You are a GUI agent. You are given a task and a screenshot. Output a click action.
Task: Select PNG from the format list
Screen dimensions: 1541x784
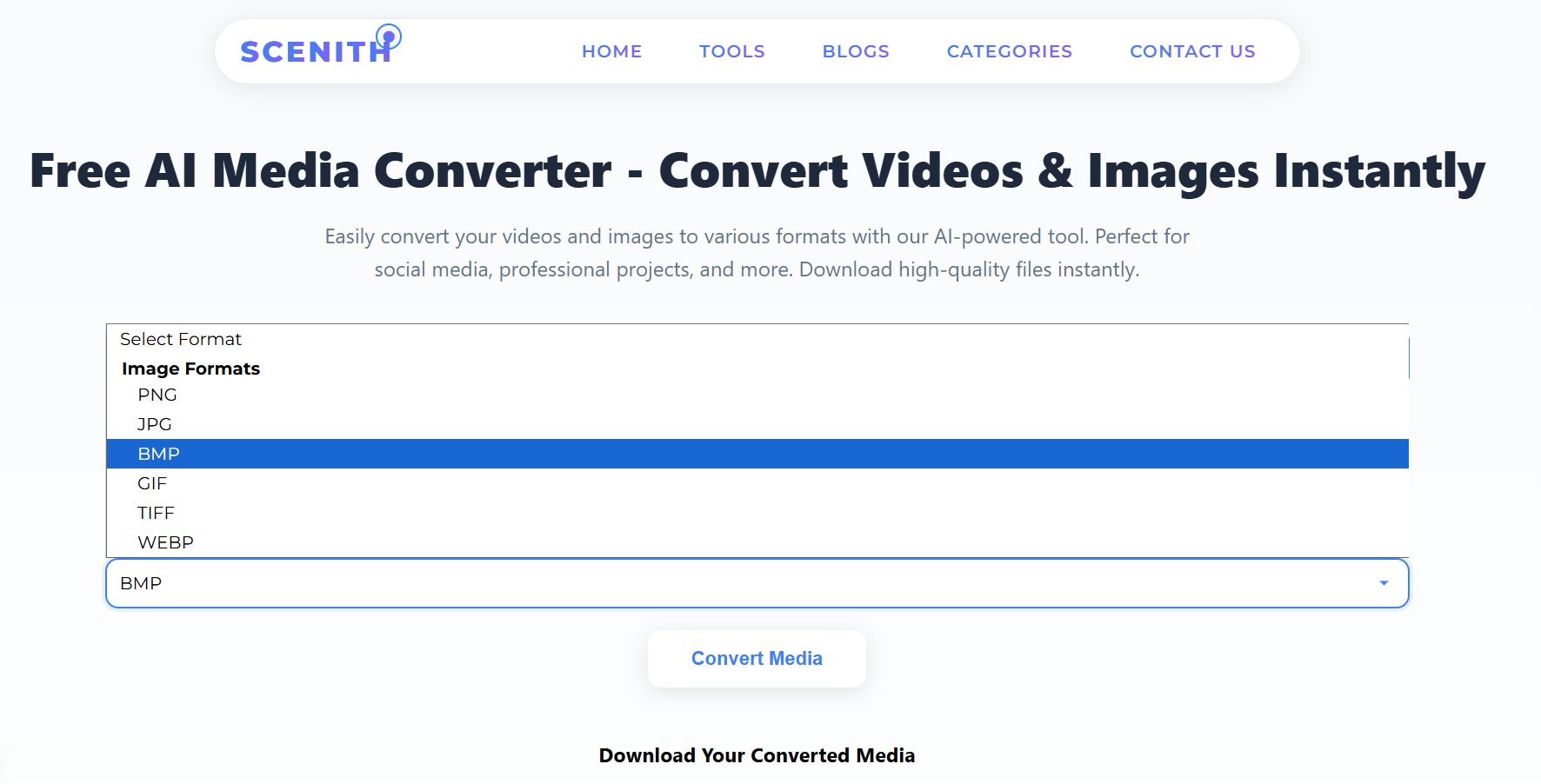click(x=157, y=395)
